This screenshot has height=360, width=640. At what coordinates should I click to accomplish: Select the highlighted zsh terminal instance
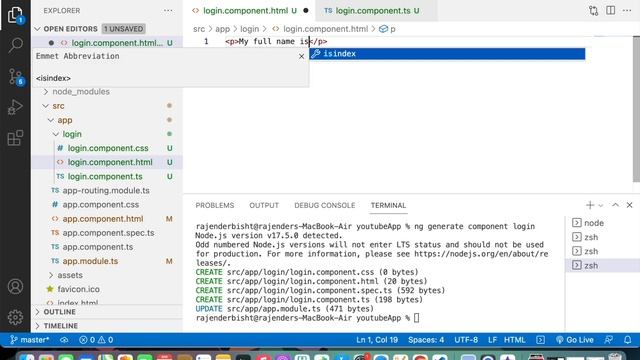pyautogui.click(x=602, y=265)
